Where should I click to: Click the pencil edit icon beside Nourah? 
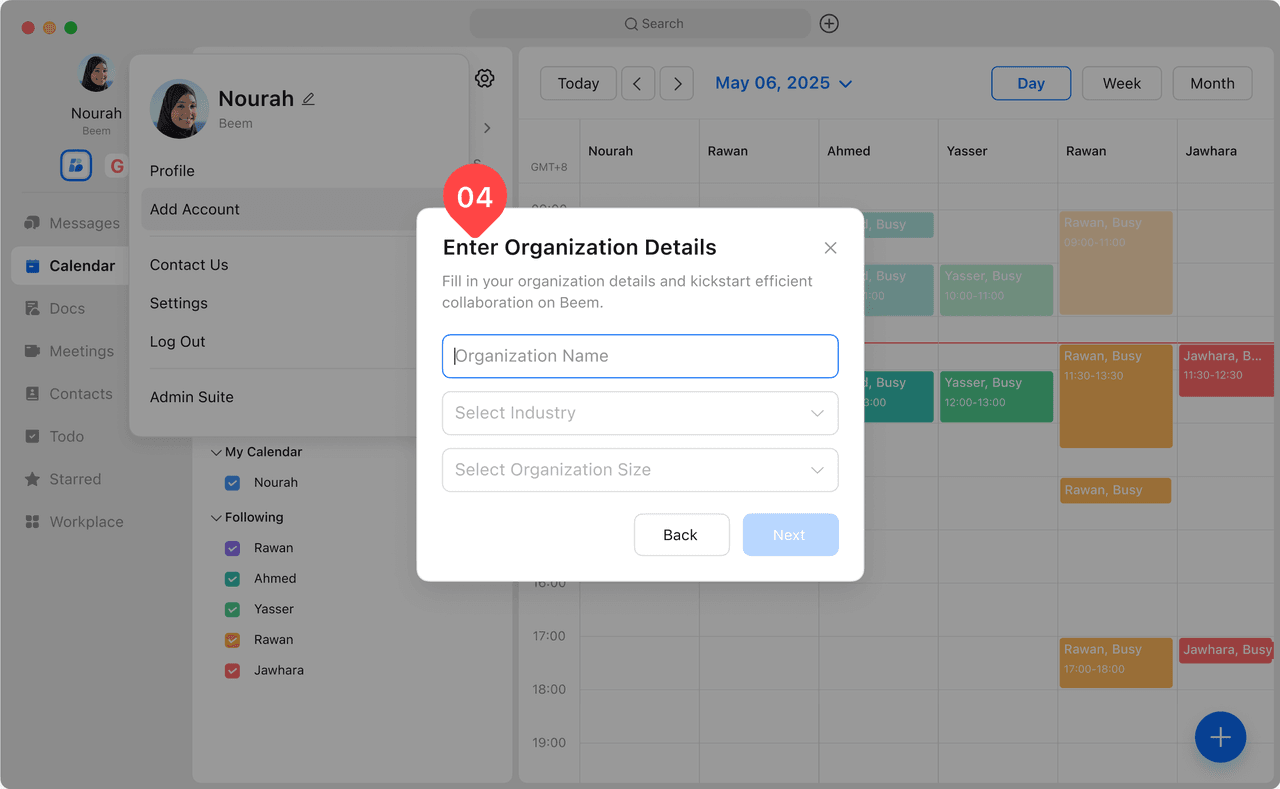point(308,99)
